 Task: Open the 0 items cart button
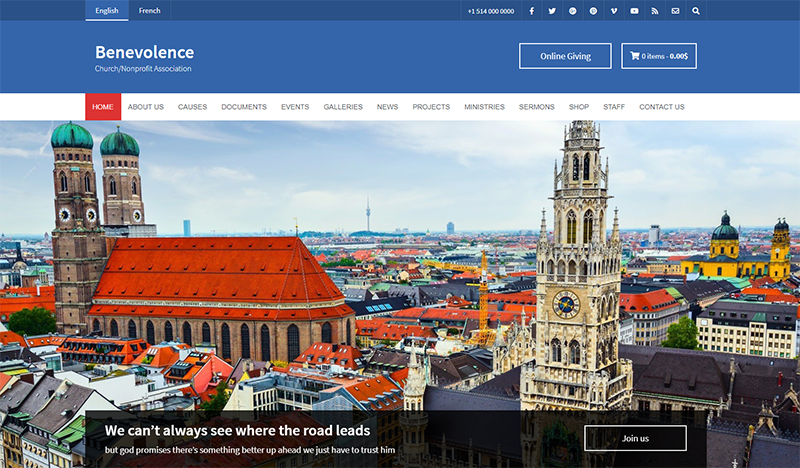pyautogui.click(x=659, y=56)
